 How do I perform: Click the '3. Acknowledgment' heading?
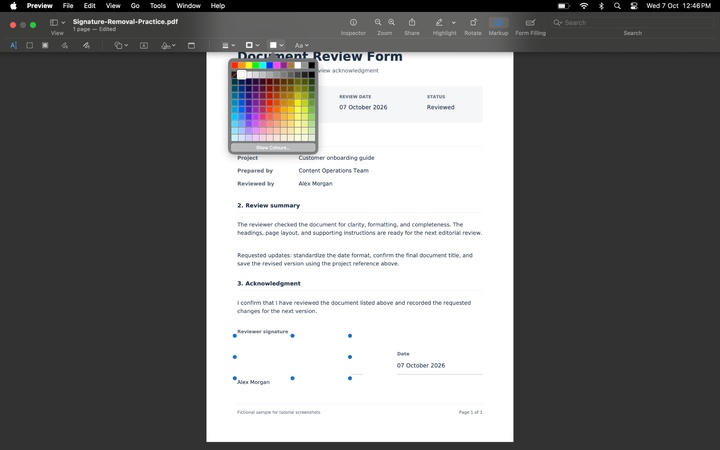pyautogui.click(x=269, y=283)
